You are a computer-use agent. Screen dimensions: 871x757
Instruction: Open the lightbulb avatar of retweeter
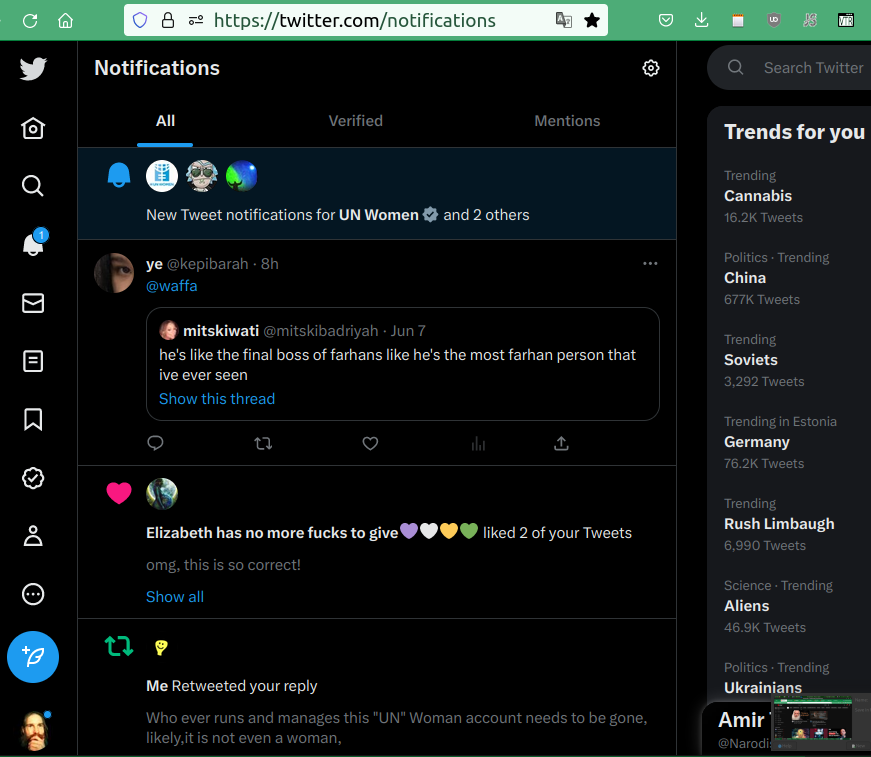(x=161, y=647)
